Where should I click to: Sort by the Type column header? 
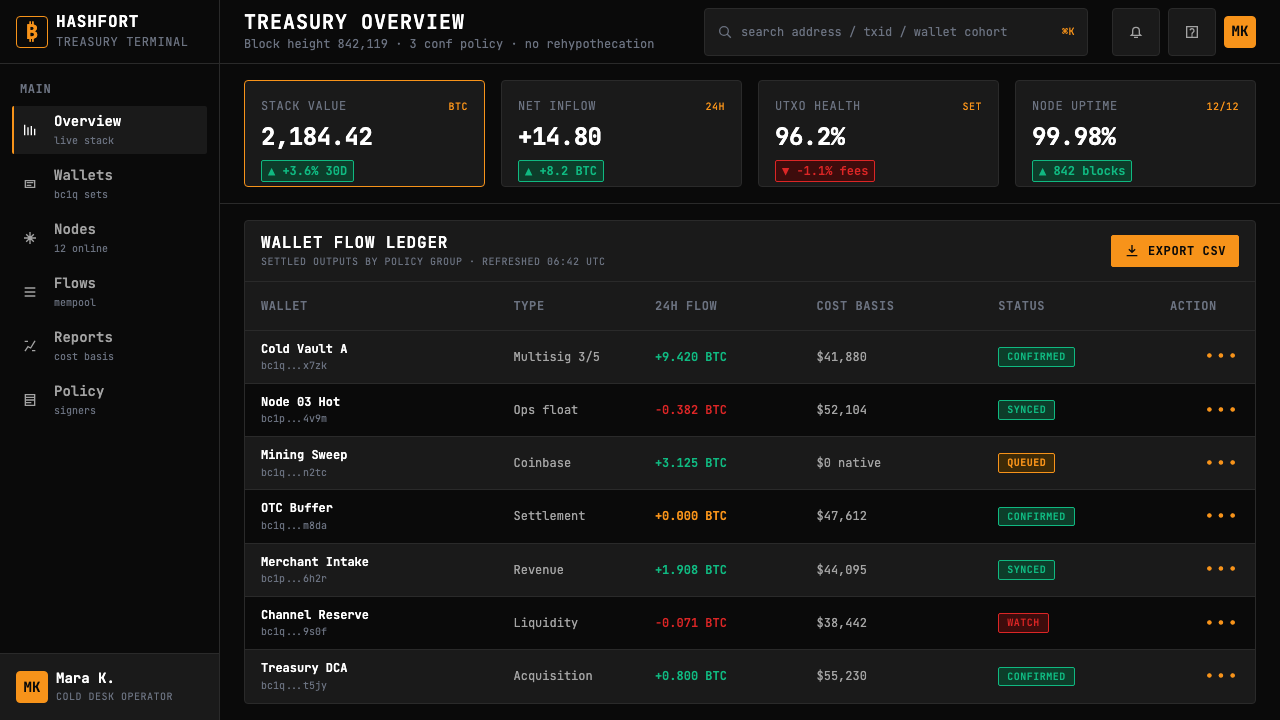[529, 306]
